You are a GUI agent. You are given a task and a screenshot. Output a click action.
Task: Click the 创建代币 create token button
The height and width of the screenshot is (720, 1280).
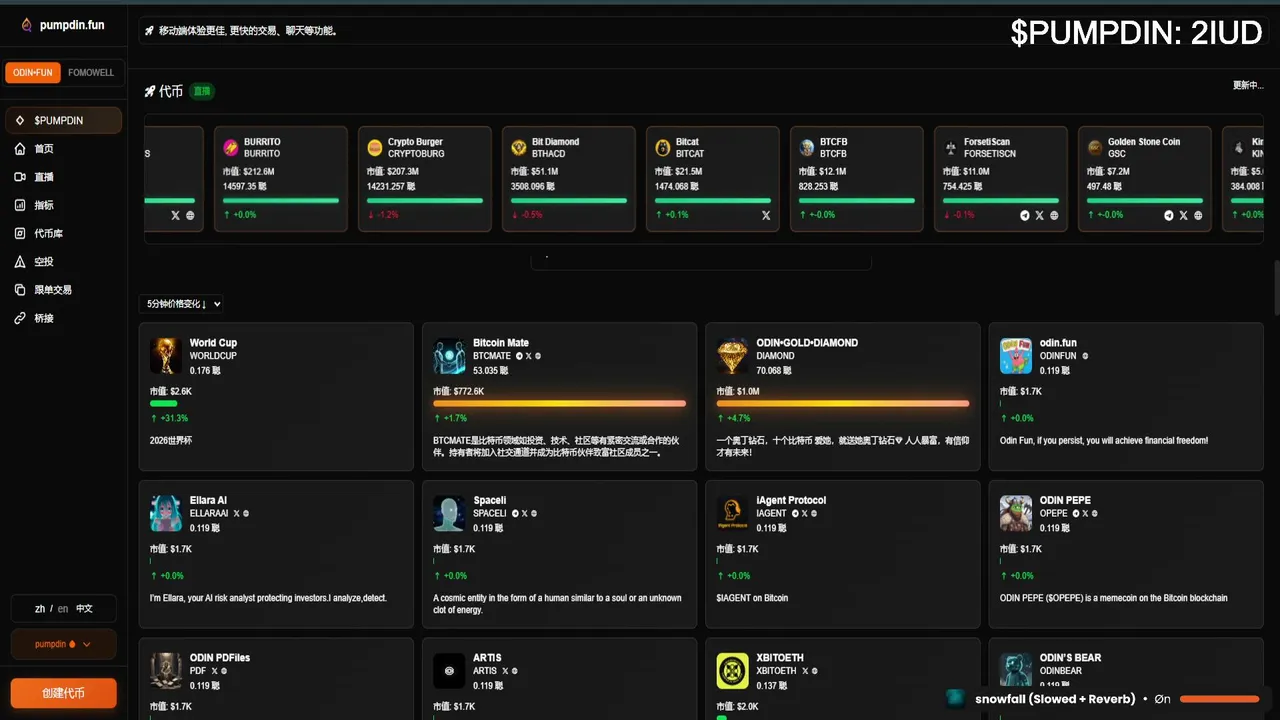pyautogui.click(x=64, y=693)
